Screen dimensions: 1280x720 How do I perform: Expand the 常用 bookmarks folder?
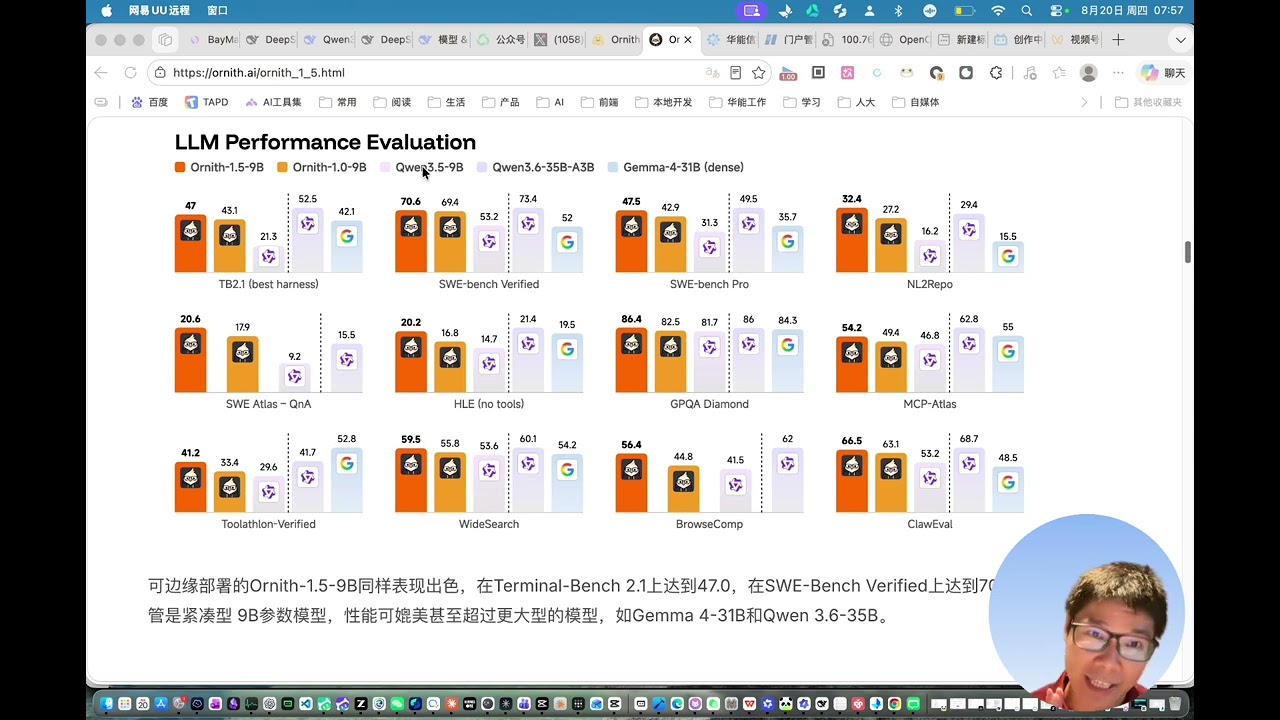point(338,102)
